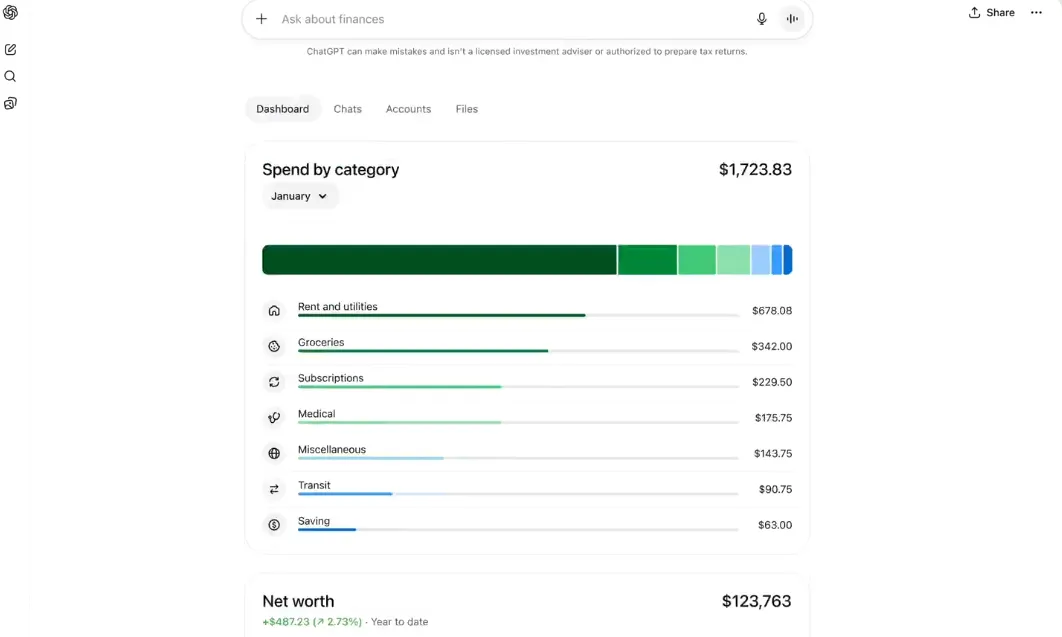The image size is (1062, 637).
Task: Open the Transit category row
Action: (x=527, y=489)
